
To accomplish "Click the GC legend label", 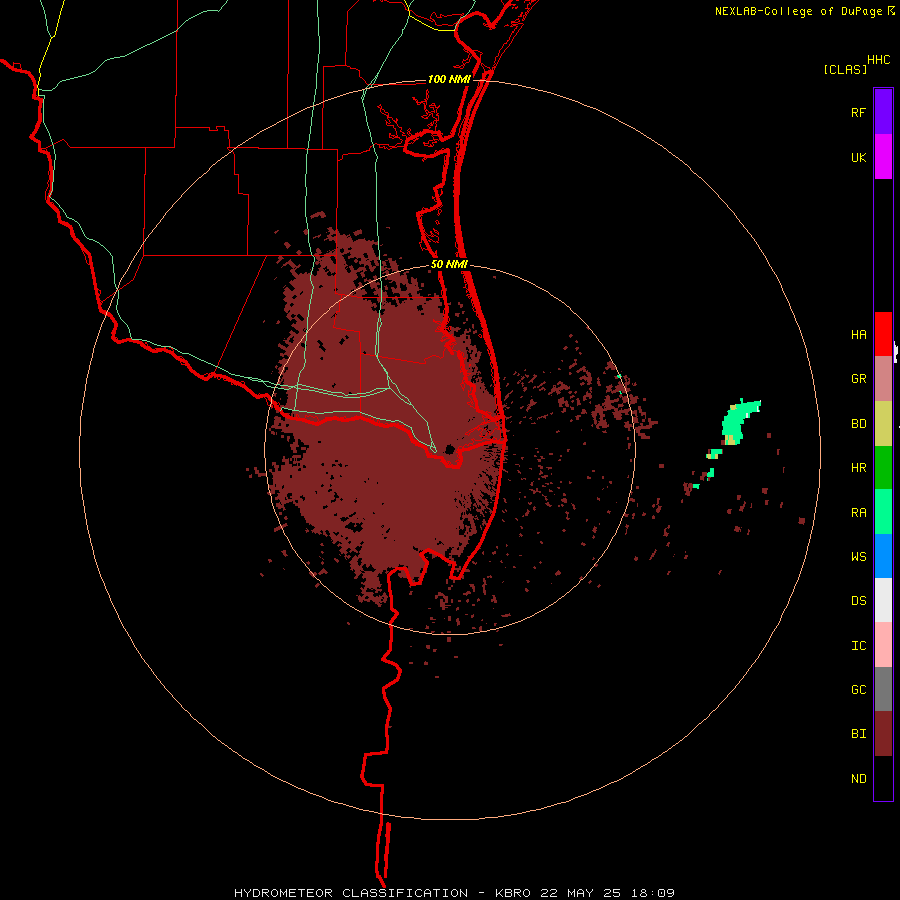I will tap(858, 690).
